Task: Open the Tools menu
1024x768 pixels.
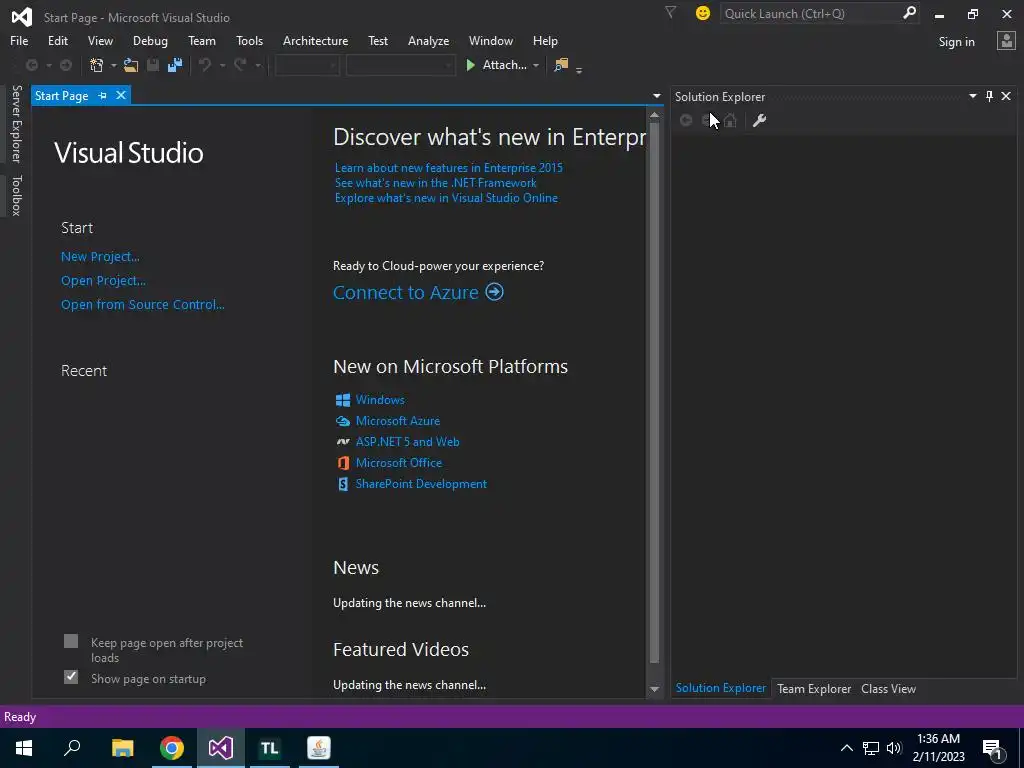Action: 249,40
